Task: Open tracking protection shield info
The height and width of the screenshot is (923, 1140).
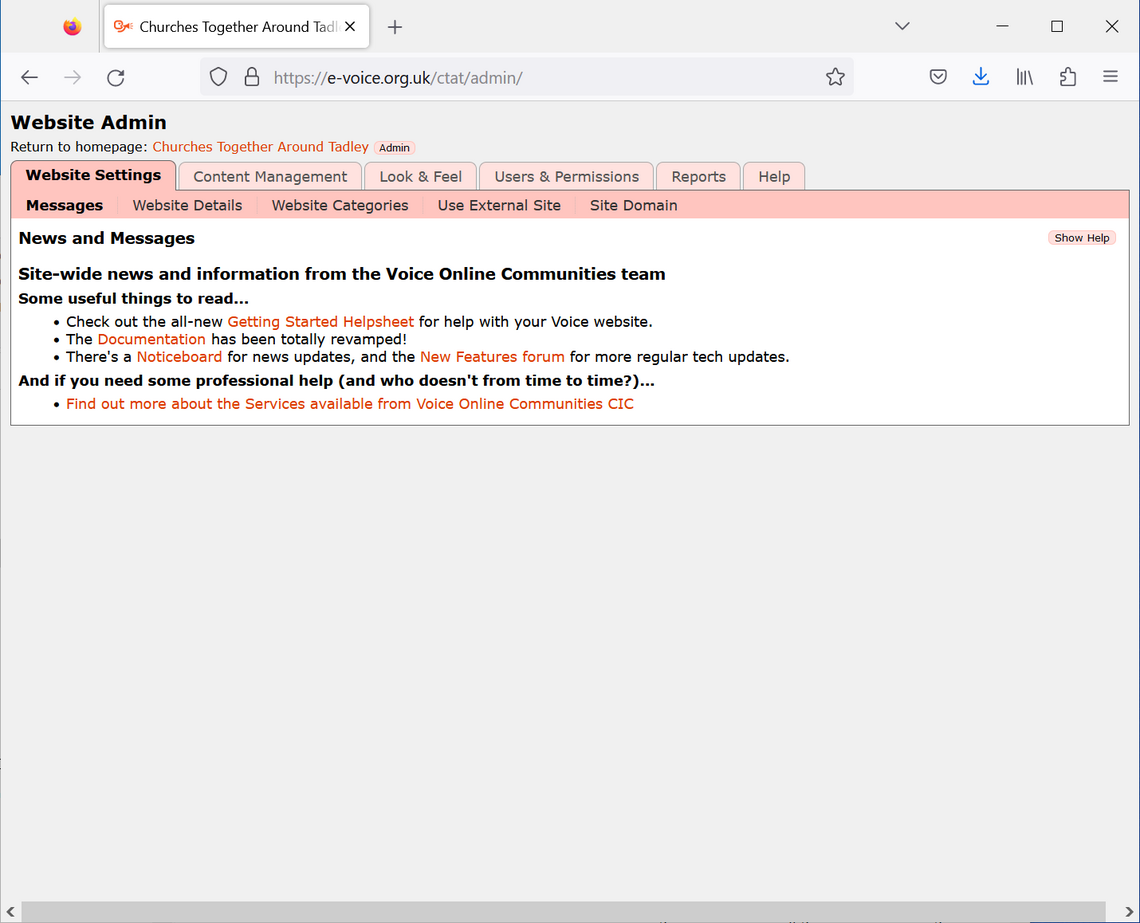Action: coord(218,77)
